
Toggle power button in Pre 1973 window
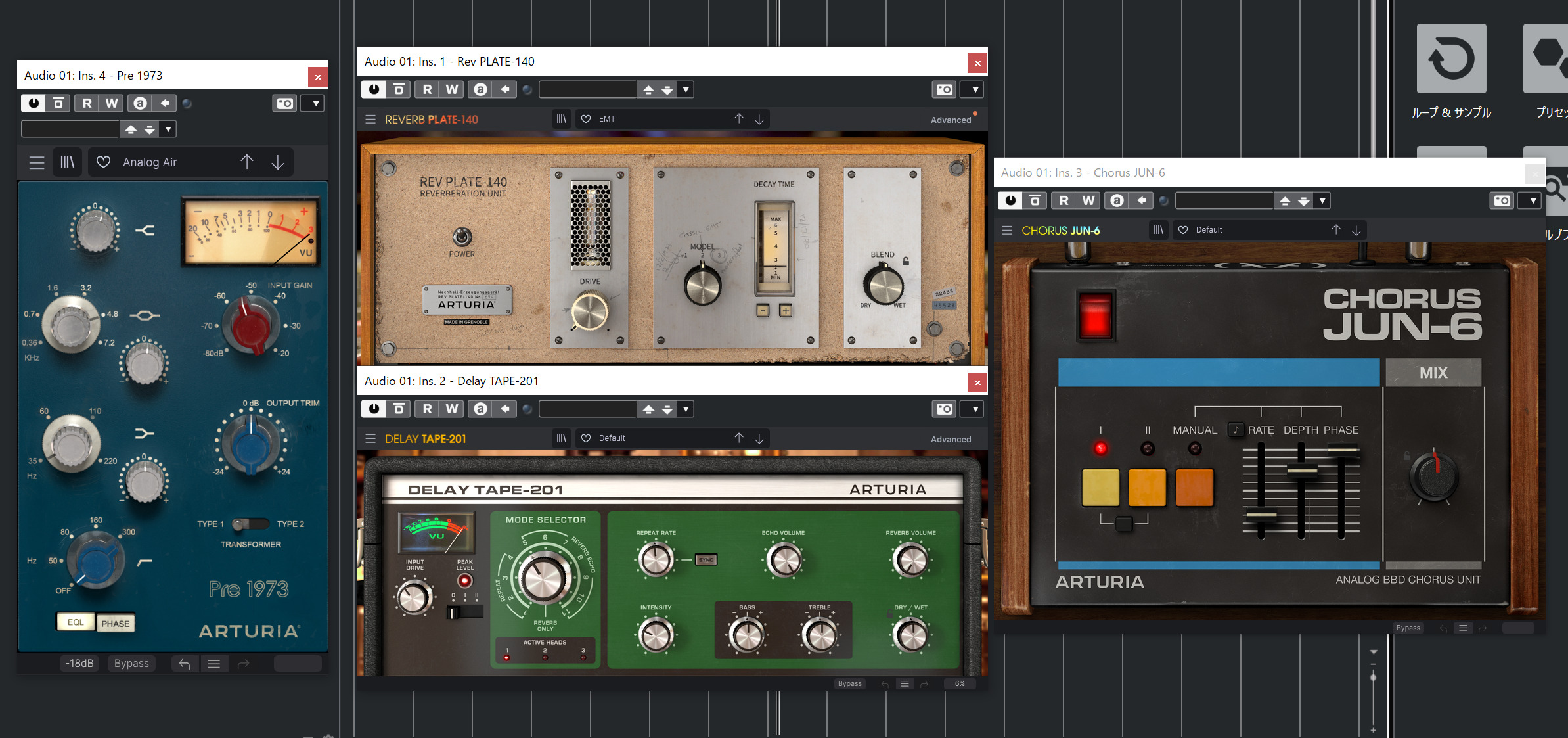[34, 103]
